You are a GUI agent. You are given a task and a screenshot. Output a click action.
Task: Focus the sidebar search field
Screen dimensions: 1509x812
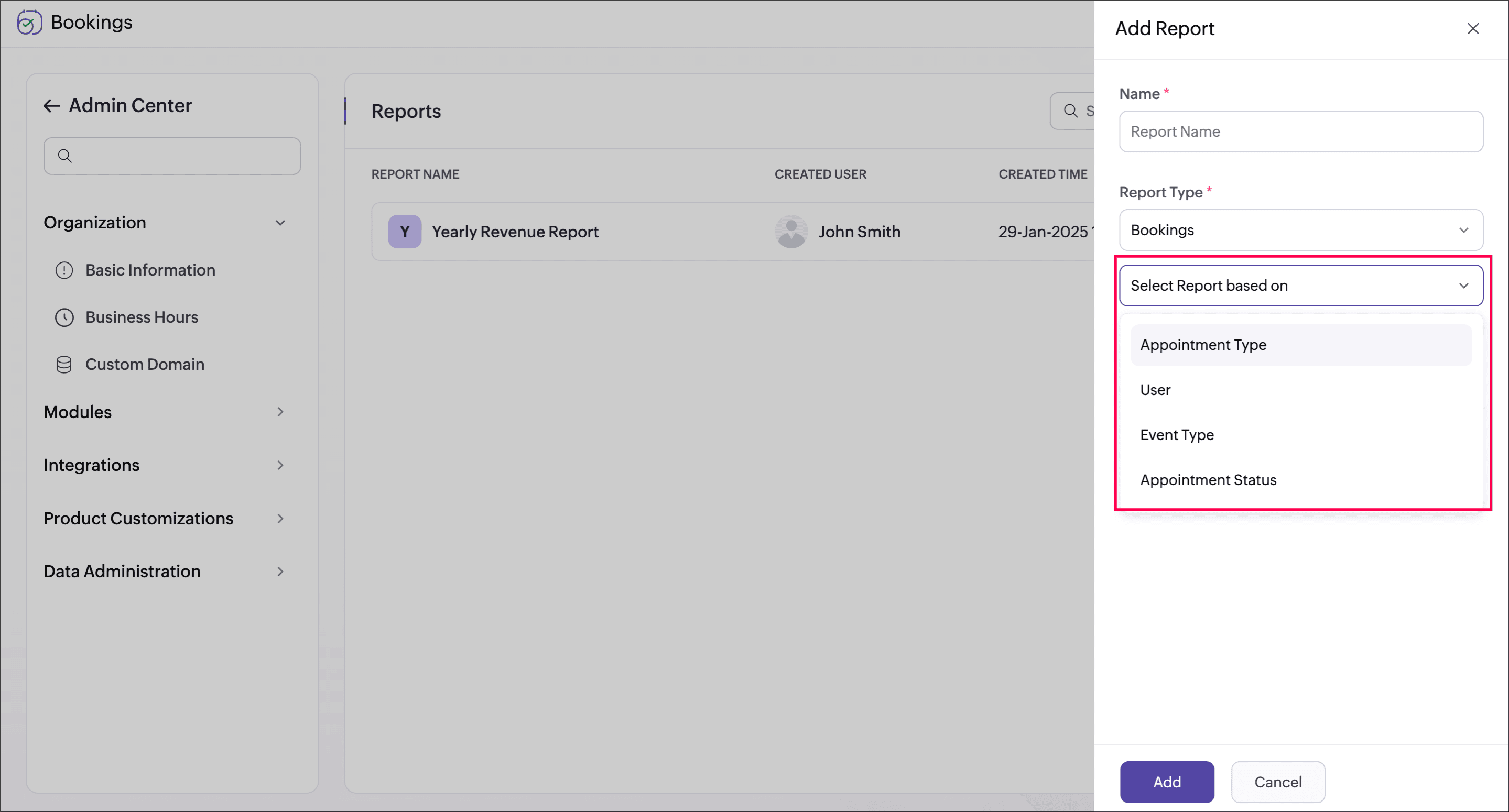tap(172, 156)
